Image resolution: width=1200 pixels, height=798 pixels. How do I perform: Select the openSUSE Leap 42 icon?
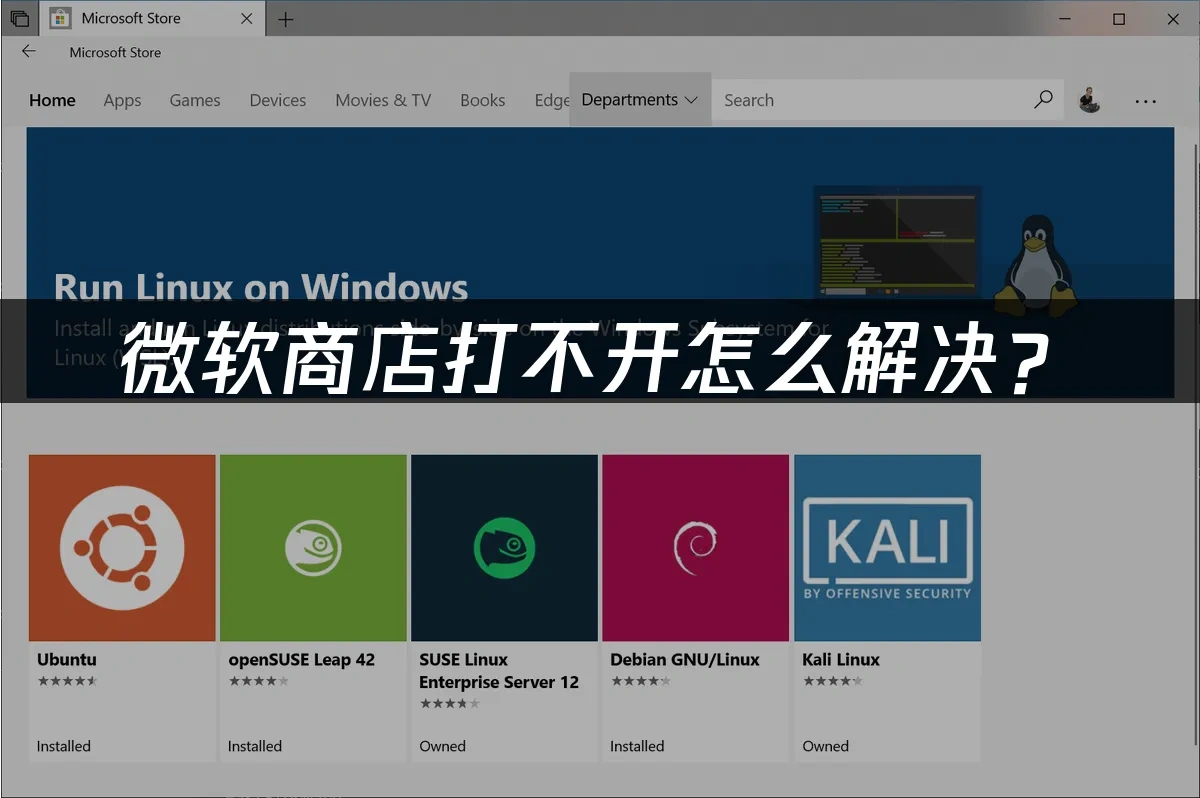click(312, 548)
